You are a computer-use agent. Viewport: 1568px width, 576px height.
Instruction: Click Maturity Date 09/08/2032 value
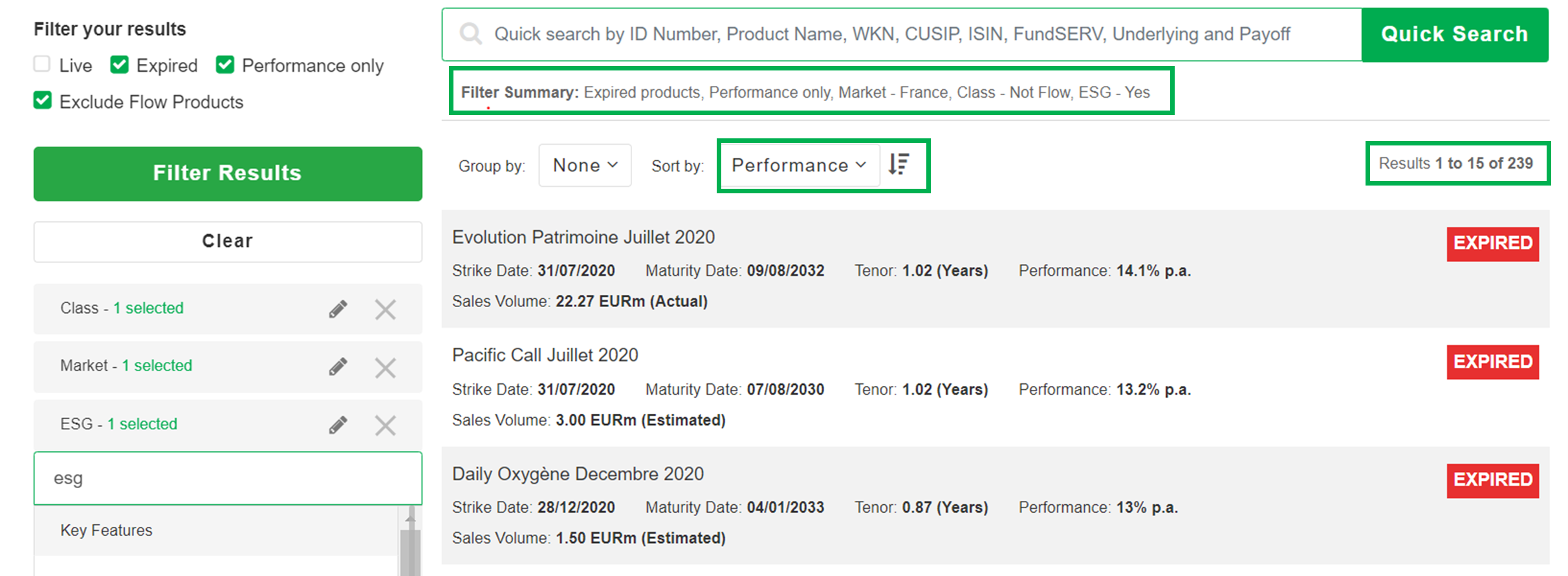click(x=785, y=271)
